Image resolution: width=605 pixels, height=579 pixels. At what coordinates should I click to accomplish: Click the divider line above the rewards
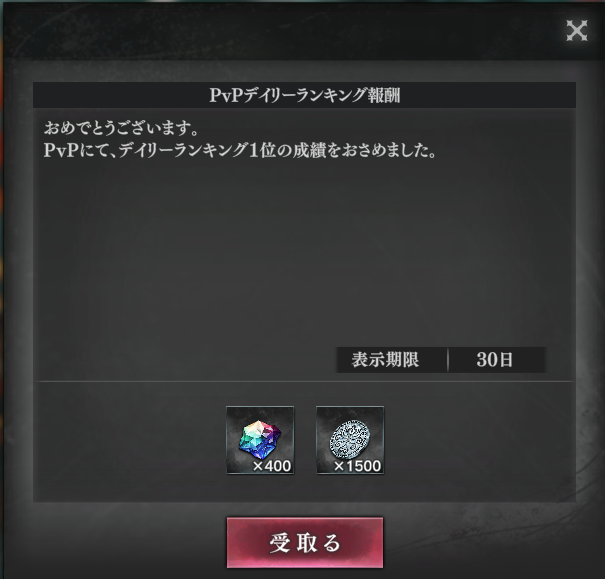[x=304, y=381]
